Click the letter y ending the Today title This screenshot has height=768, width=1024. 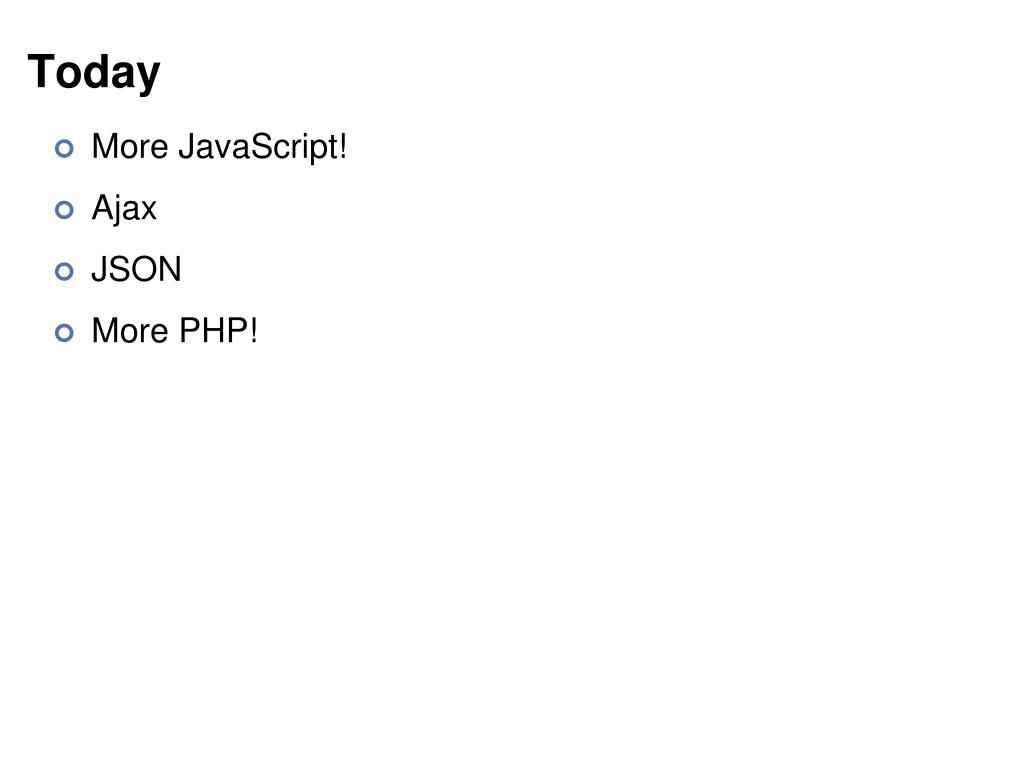point(150,78)
